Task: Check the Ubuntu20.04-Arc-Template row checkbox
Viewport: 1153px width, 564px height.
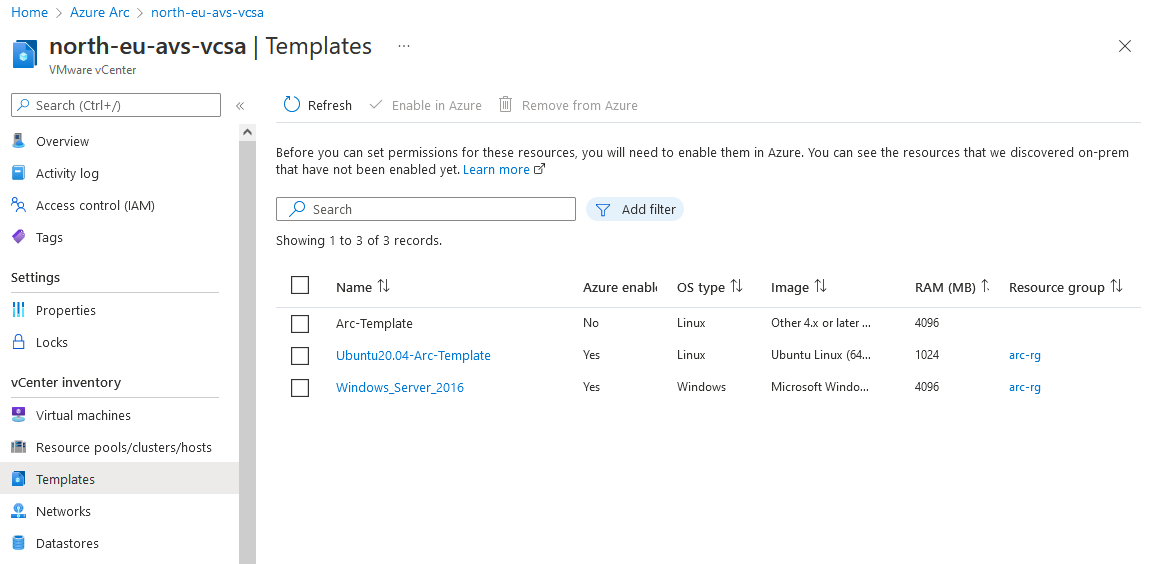Action: (300, 355)
